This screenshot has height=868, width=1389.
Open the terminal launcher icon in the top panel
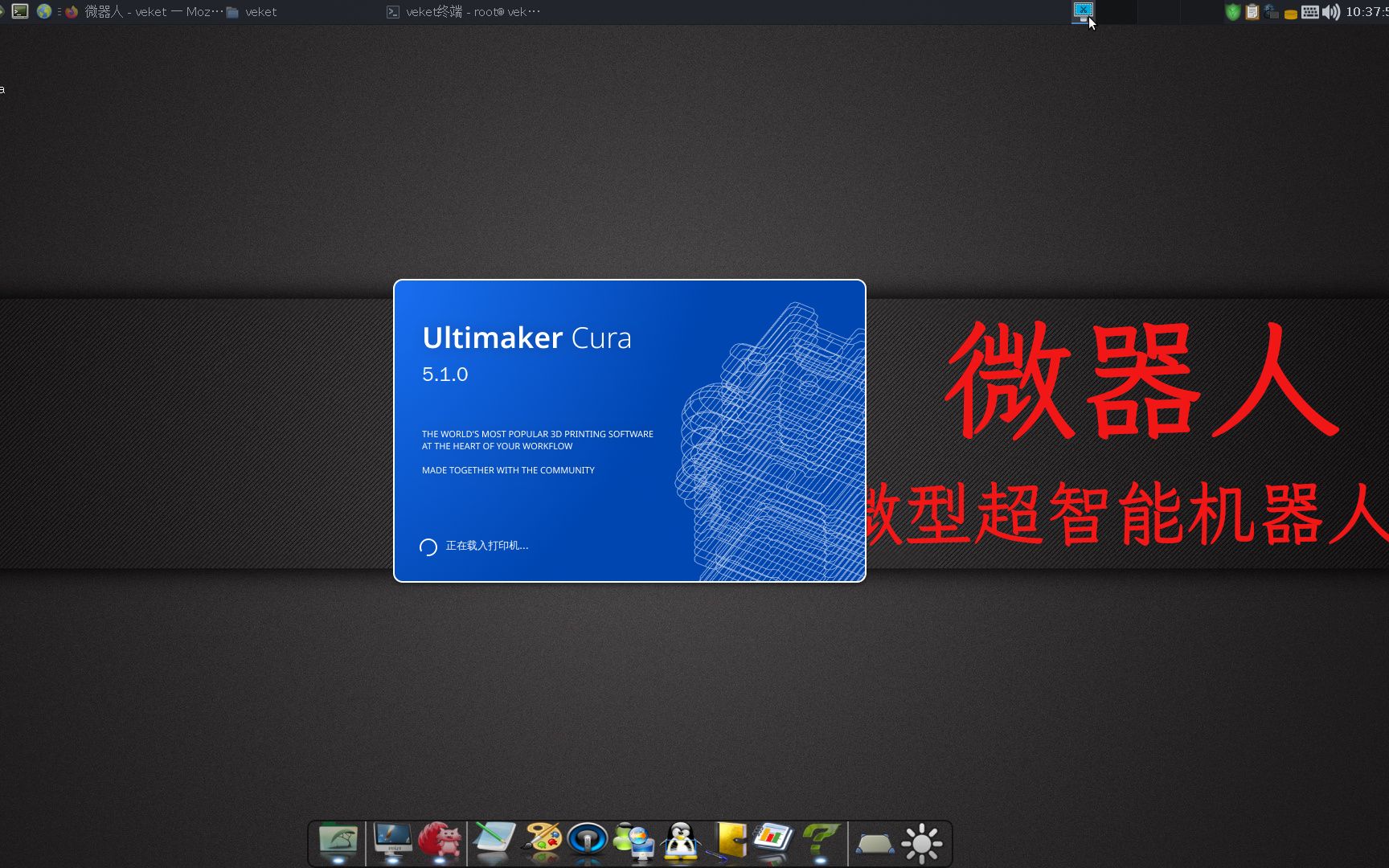[20, 11]
